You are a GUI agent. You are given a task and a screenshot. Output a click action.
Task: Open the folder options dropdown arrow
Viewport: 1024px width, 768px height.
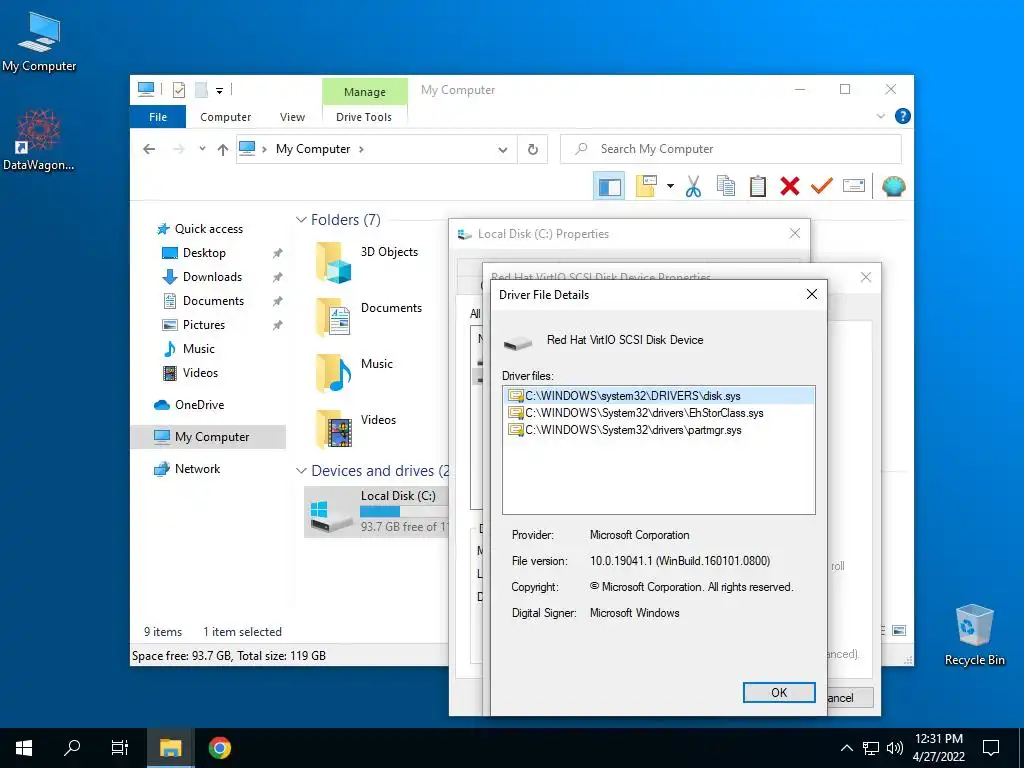click(670, 187)
